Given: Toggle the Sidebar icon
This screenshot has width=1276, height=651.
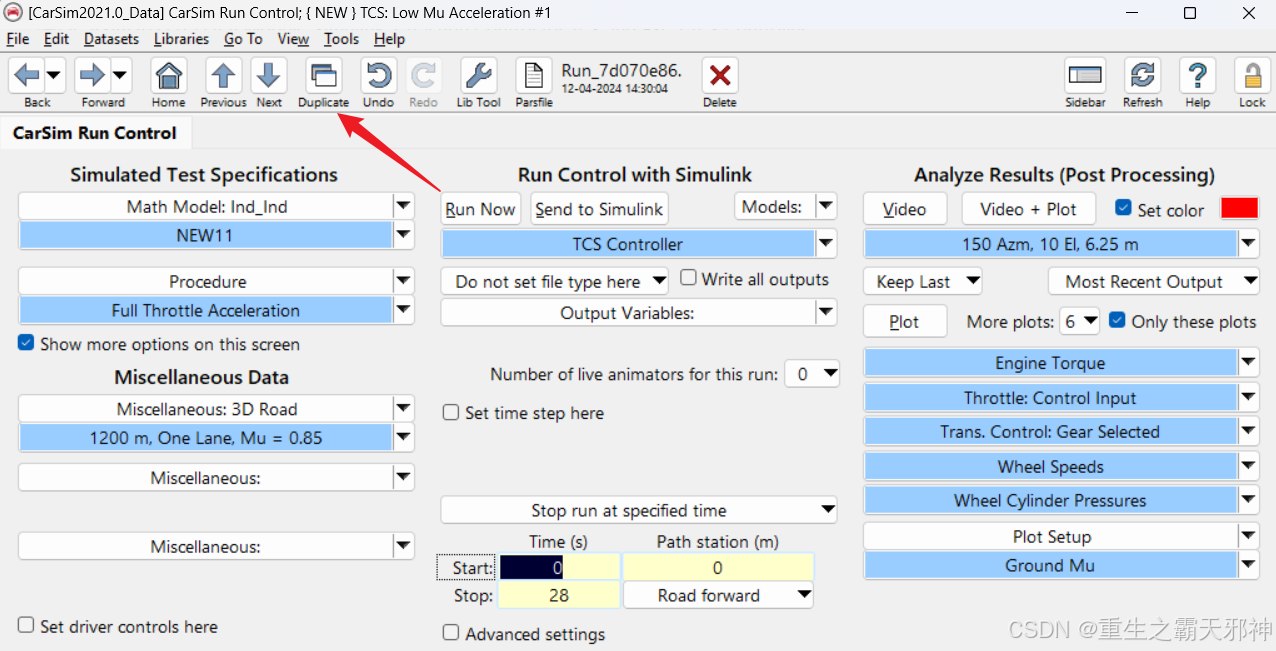Looking at the screenshot, I should 1085,75.
